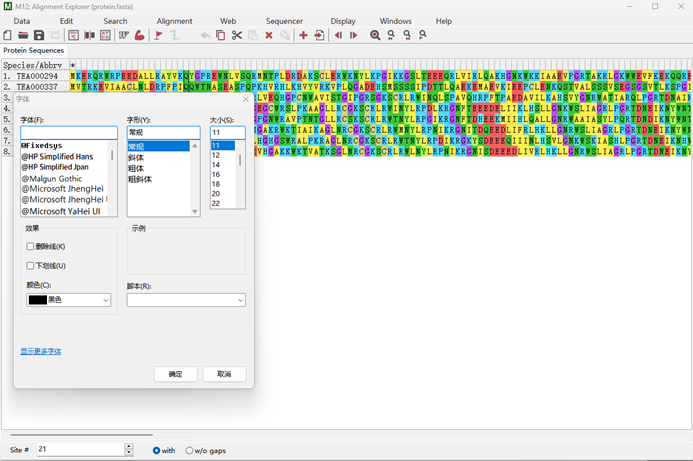Confirm font dialog with 确定 button
The width and height of the screenshot is (693, 461).
point(175,374)
